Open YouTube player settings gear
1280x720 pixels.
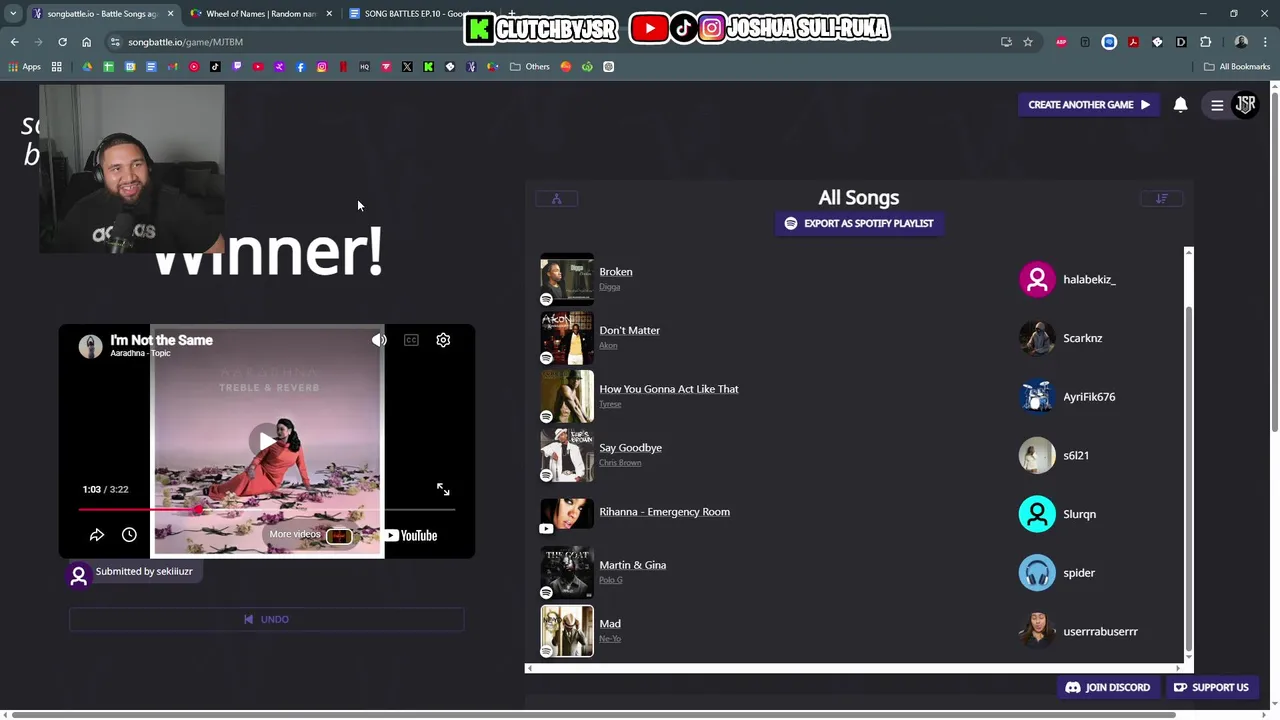pyautogui.click(x=443, y=340)
